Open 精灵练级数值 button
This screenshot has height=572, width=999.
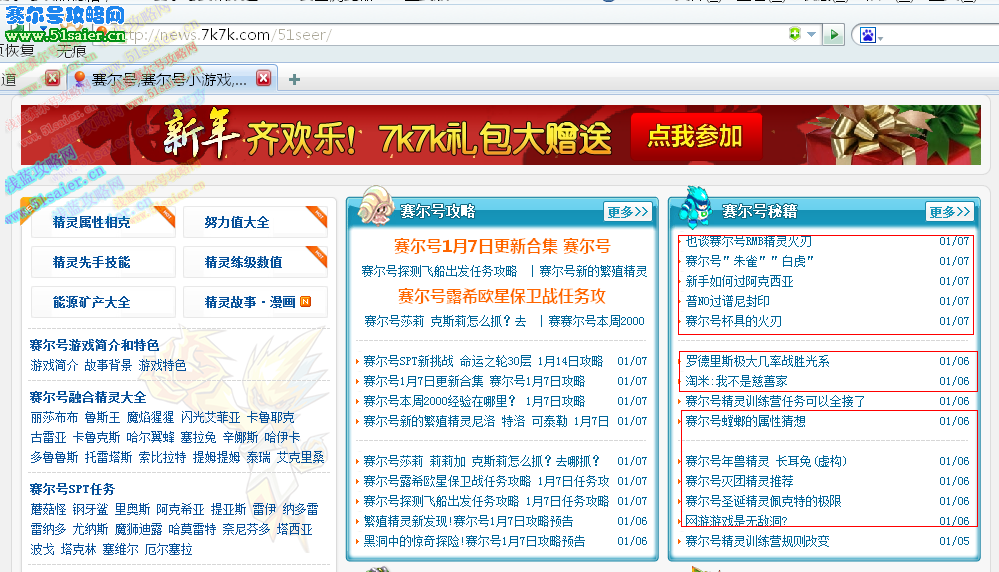(255, 262)
